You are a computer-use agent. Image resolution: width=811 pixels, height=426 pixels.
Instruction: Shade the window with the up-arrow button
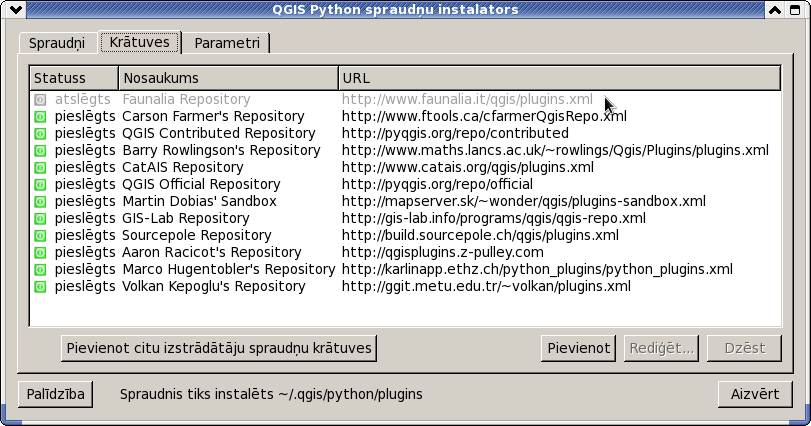tap(775, 9)
